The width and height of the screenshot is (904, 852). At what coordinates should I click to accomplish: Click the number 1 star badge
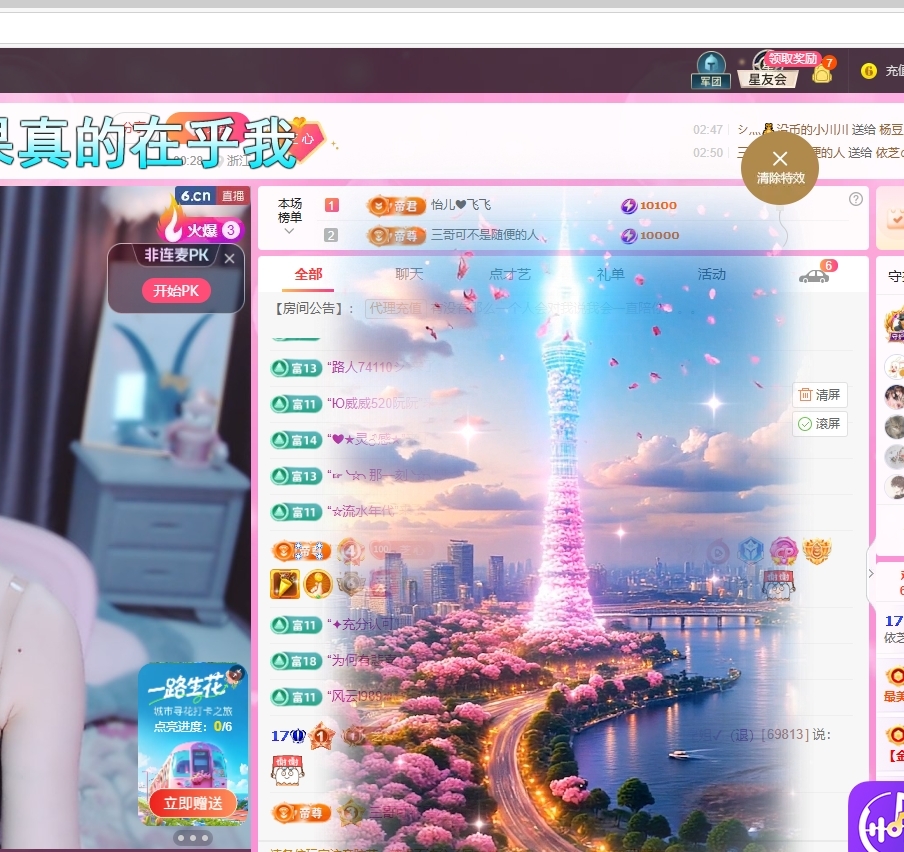pyautogui.click(x=322, y=736)
